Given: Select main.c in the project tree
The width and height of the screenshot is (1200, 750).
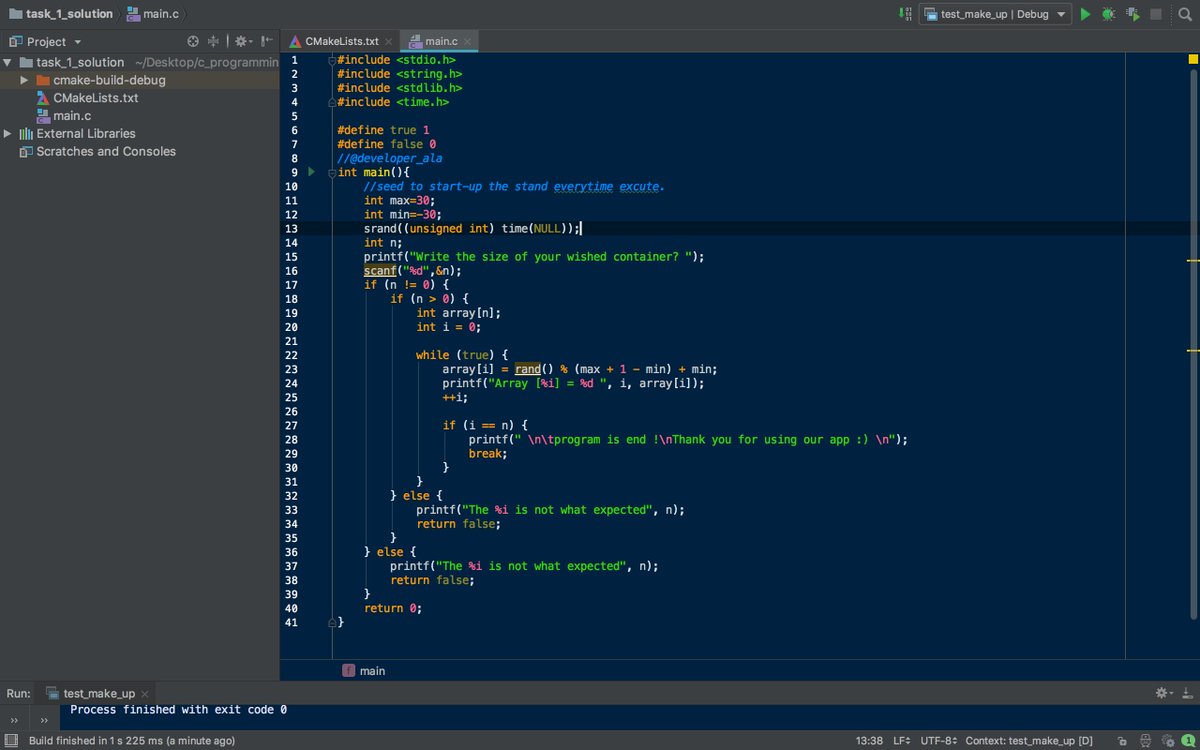Looking at the screenshot, I should (72, 116).
